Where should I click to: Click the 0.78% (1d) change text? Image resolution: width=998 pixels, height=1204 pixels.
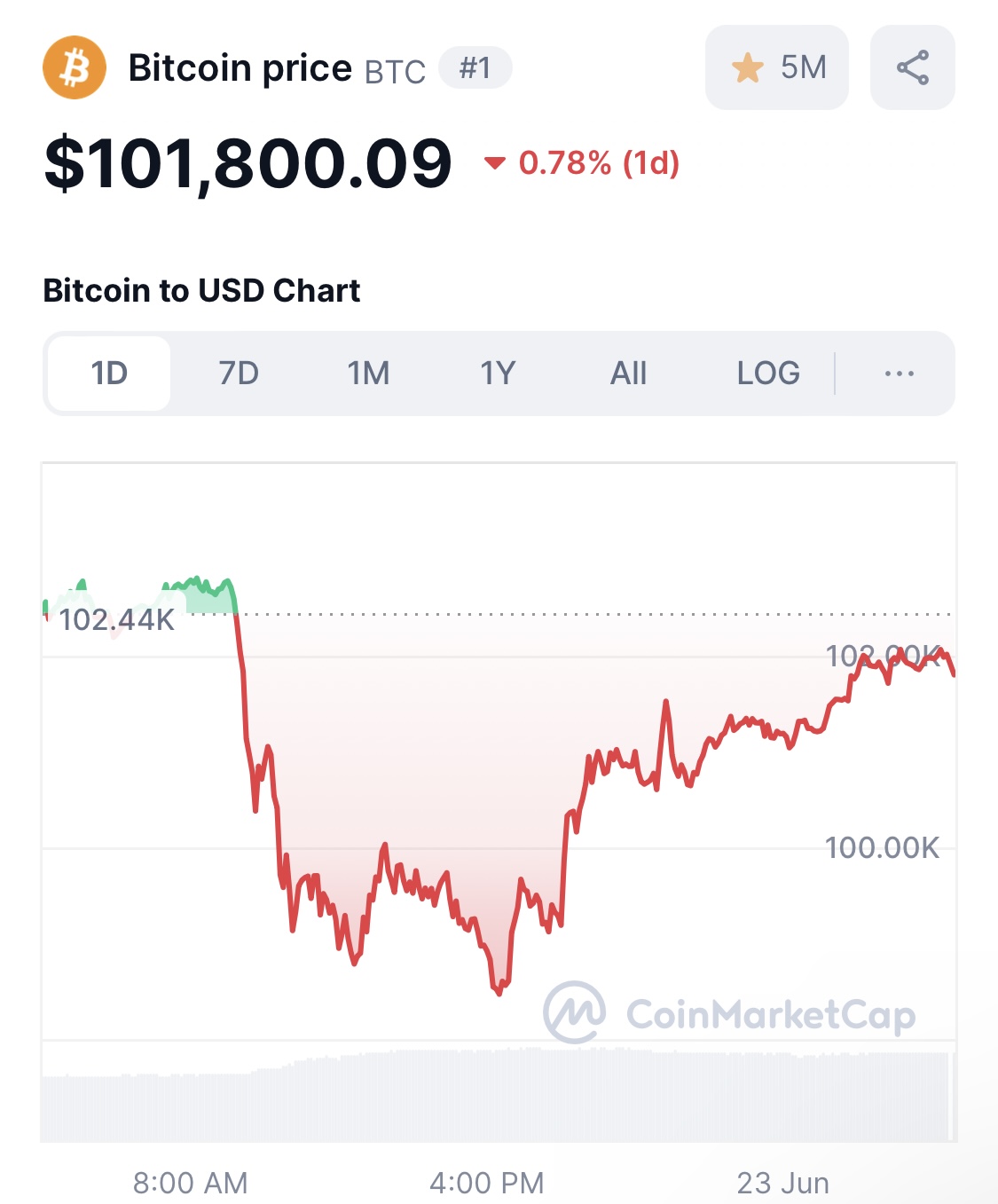[599, 162]
